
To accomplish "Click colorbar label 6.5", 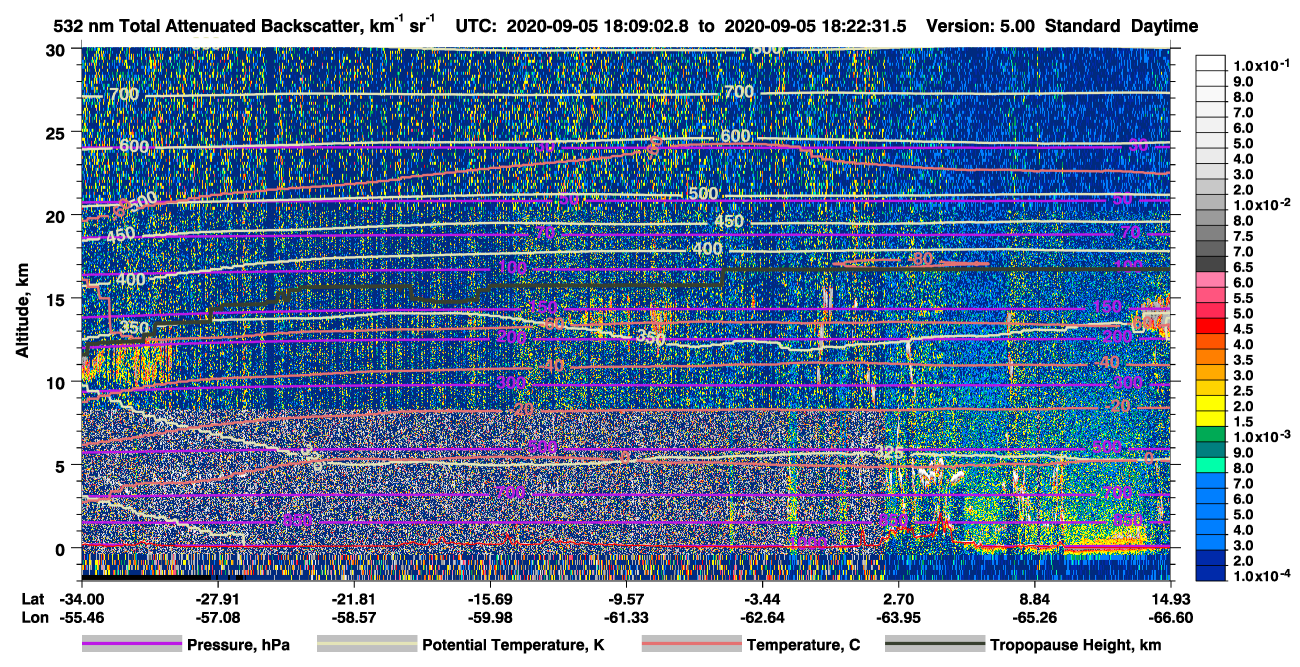I will pos(1243,268).
